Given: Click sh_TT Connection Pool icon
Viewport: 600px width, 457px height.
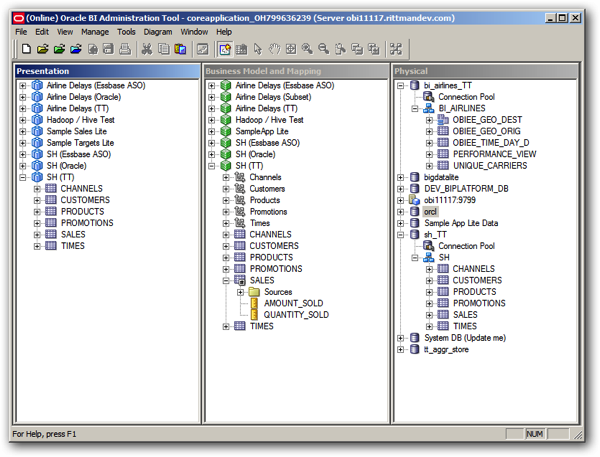Looking at the screenshot, I should pos(429,246).
